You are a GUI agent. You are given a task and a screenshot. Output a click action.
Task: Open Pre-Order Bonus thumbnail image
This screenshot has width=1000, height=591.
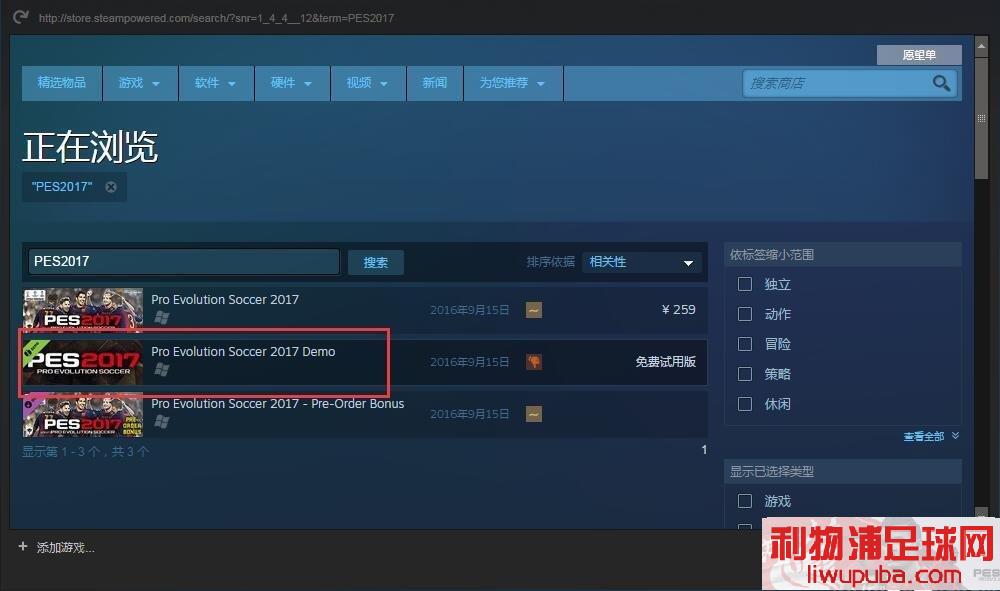(83, 414)
